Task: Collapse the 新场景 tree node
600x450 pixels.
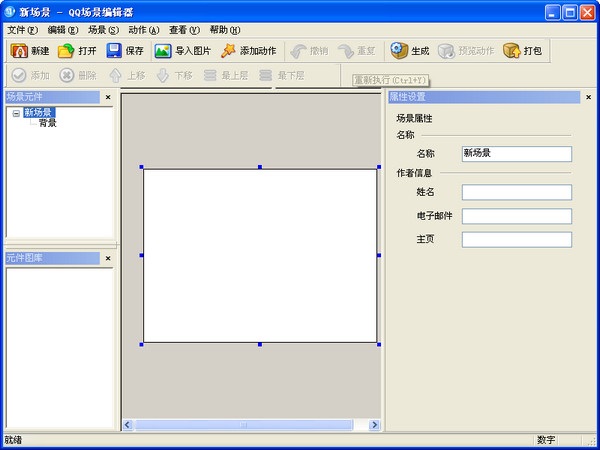Action: coord(16,113)
